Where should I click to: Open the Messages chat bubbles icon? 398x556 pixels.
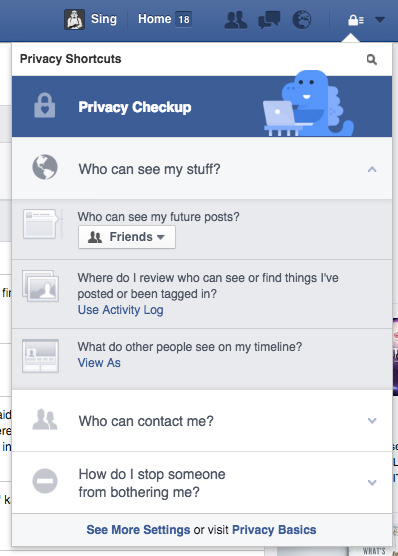coord(269,20)
